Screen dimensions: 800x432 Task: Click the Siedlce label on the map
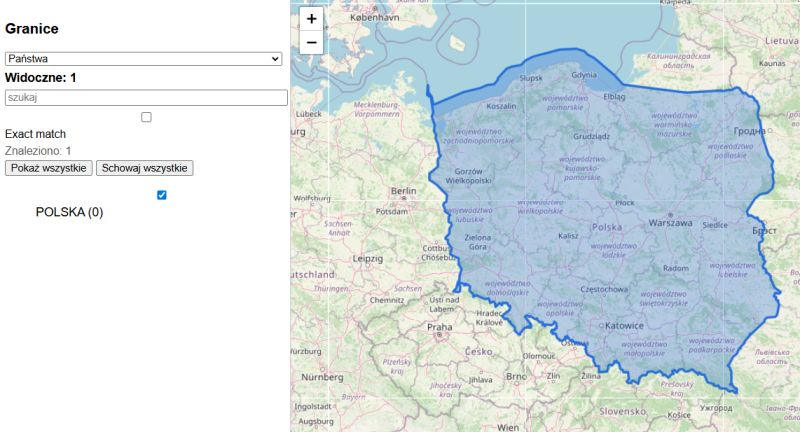click(x=715, y=225)
